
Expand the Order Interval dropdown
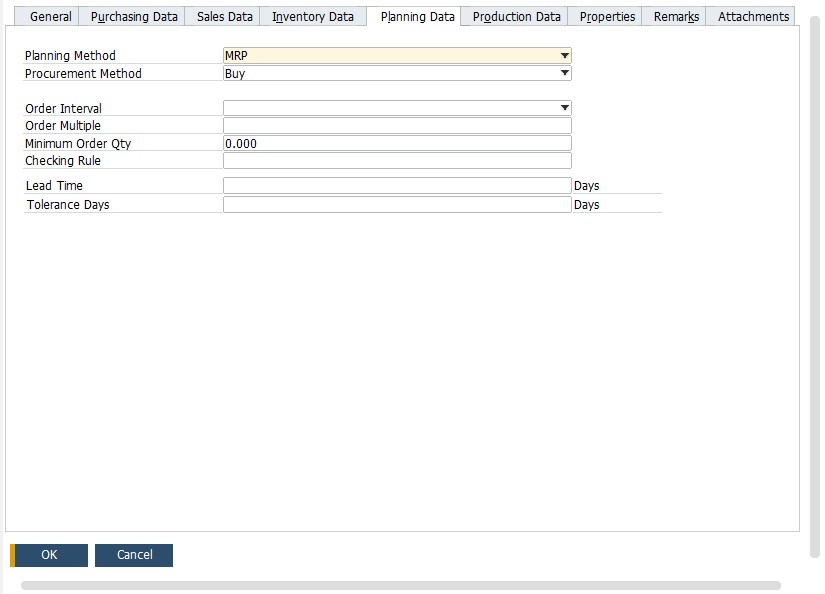pos(565,107)
